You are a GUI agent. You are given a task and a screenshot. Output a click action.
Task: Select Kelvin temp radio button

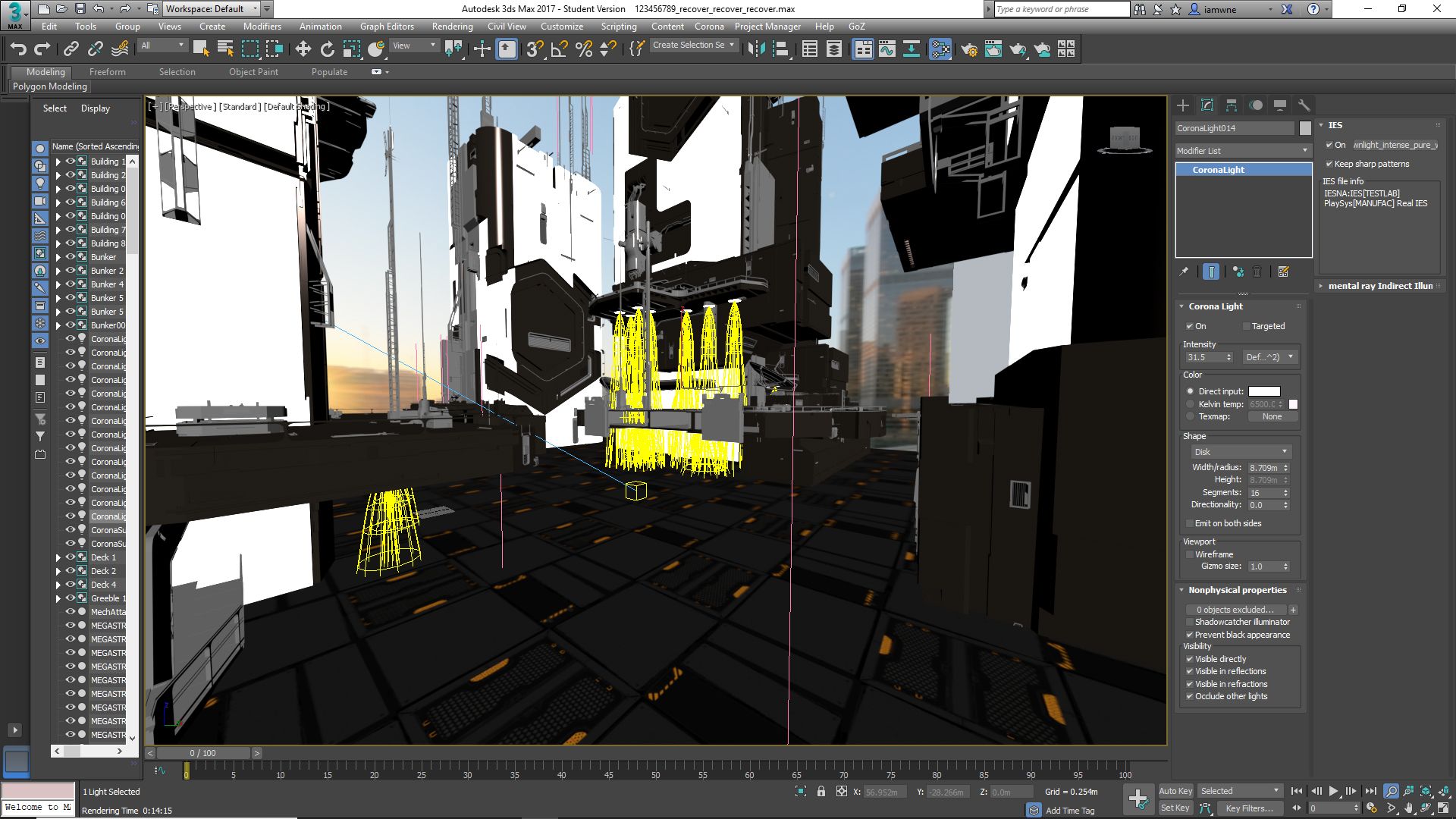coord(1190,404)
